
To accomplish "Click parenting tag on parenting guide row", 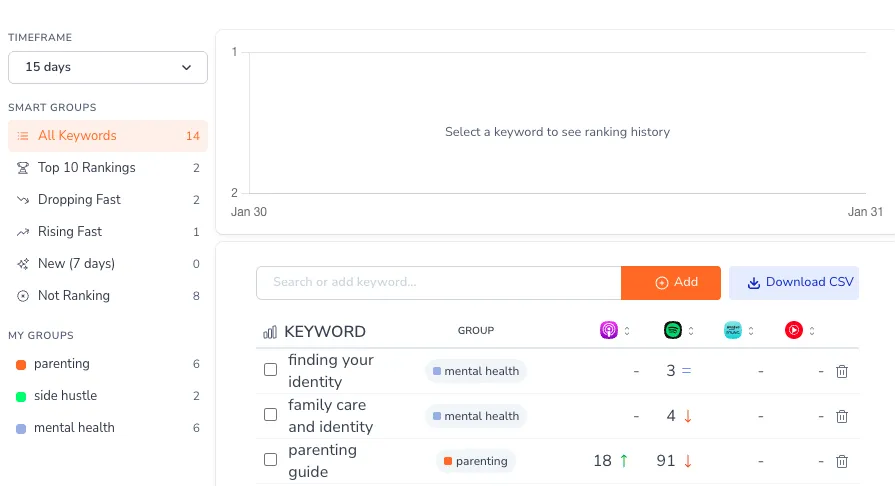I will (x=476, y=461).
